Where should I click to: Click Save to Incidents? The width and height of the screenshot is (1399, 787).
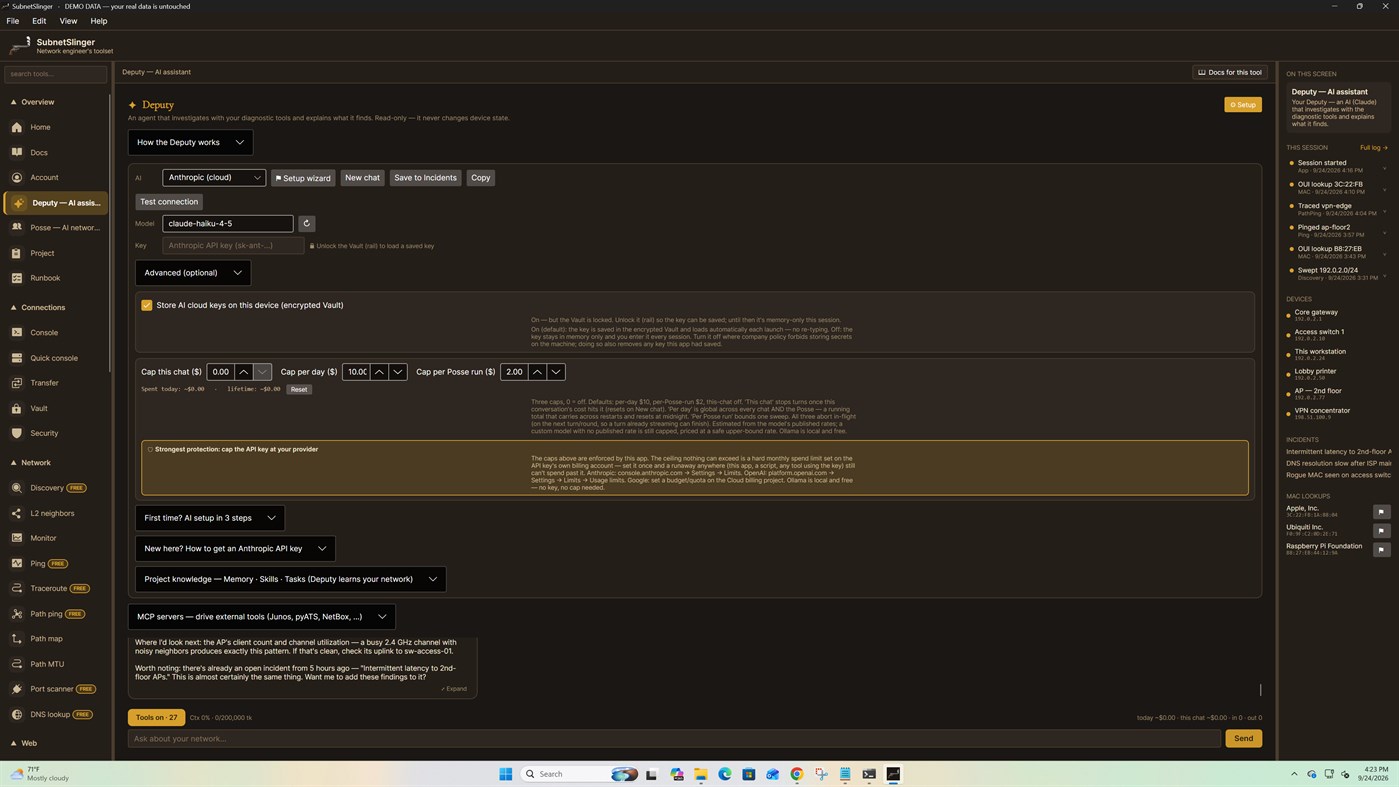click(425, 178)
